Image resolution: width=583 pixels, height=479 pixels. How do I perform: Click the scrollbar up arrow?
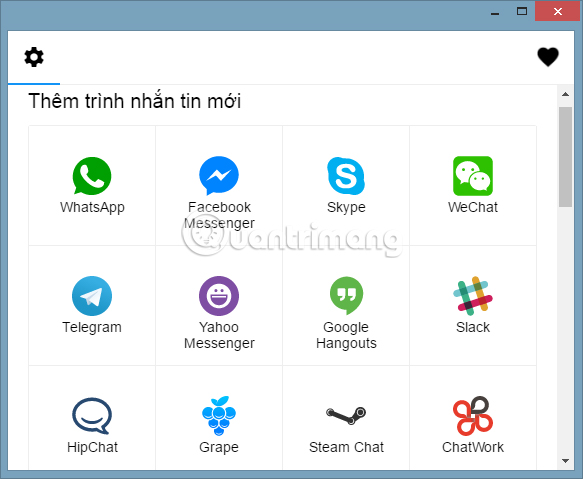[566, 94]
